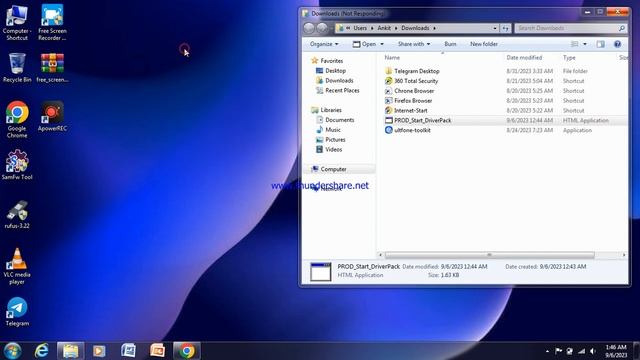Go forward in the Downloads Explorer window
This screenshot has width=640, height=360.
pos(322,28)
